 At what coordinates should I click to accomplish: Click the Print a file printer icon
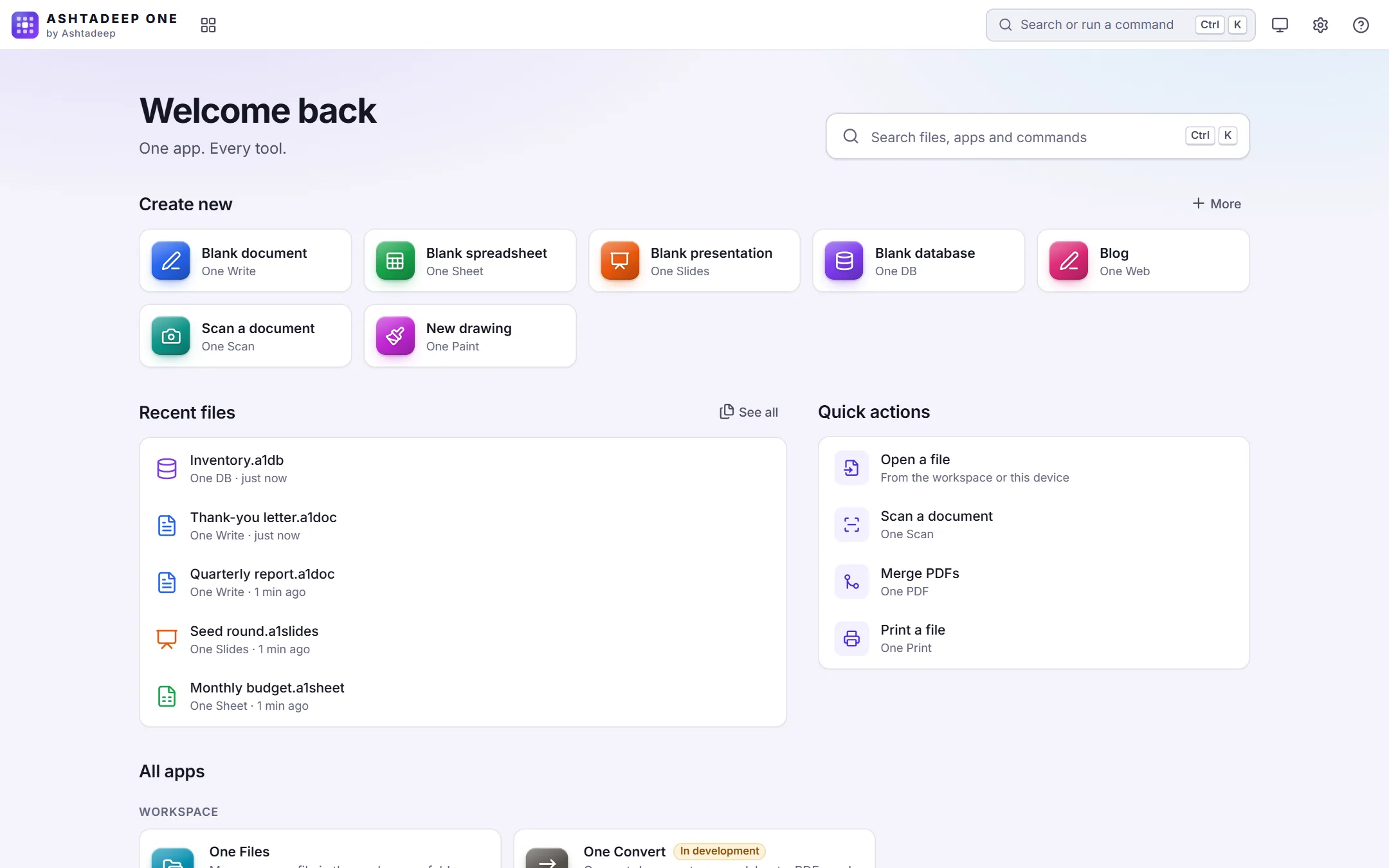[x=851, y=638]
